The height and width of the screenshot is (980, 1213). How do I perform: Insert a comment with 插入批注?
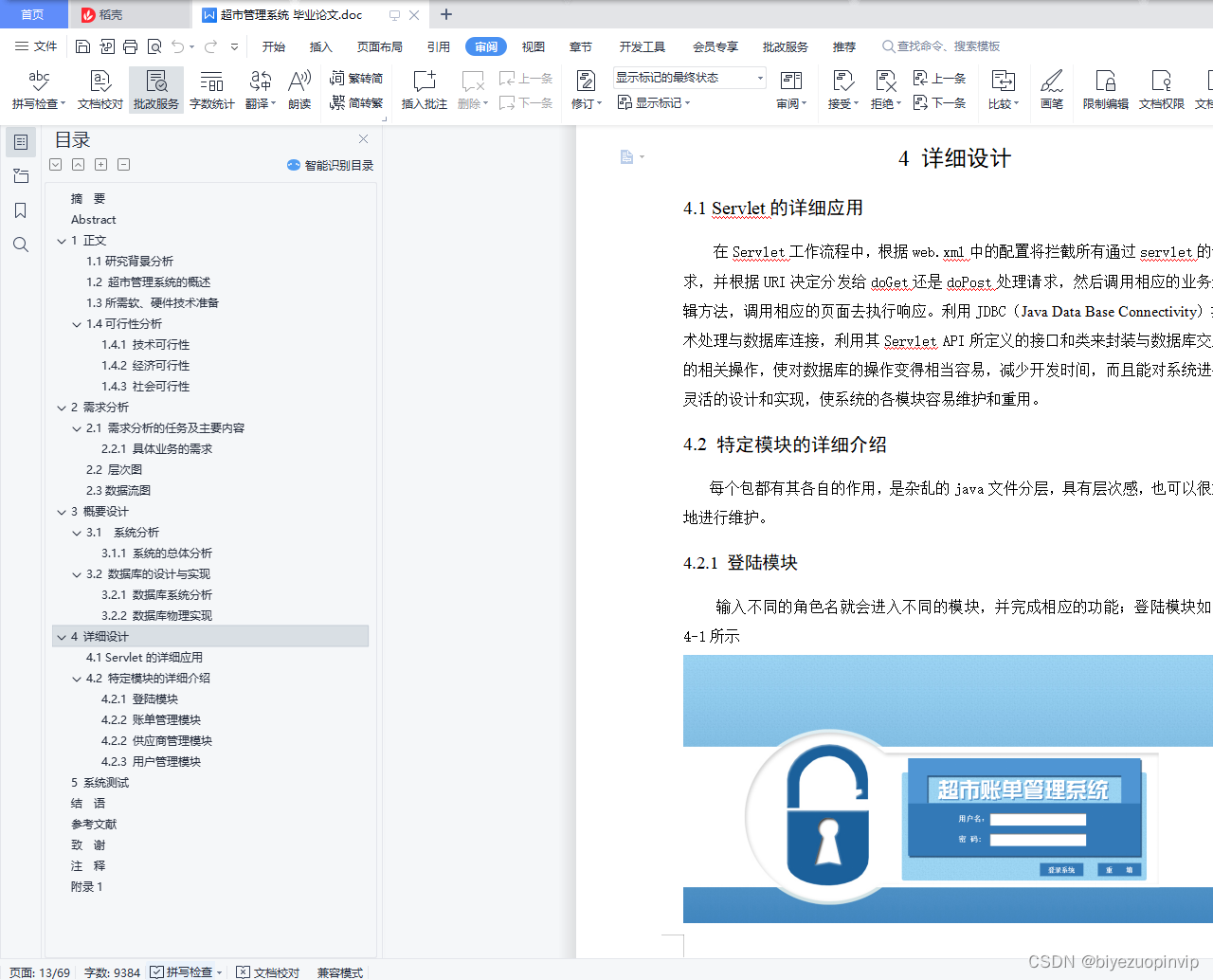pyautogui.click(x=425, y=90)
